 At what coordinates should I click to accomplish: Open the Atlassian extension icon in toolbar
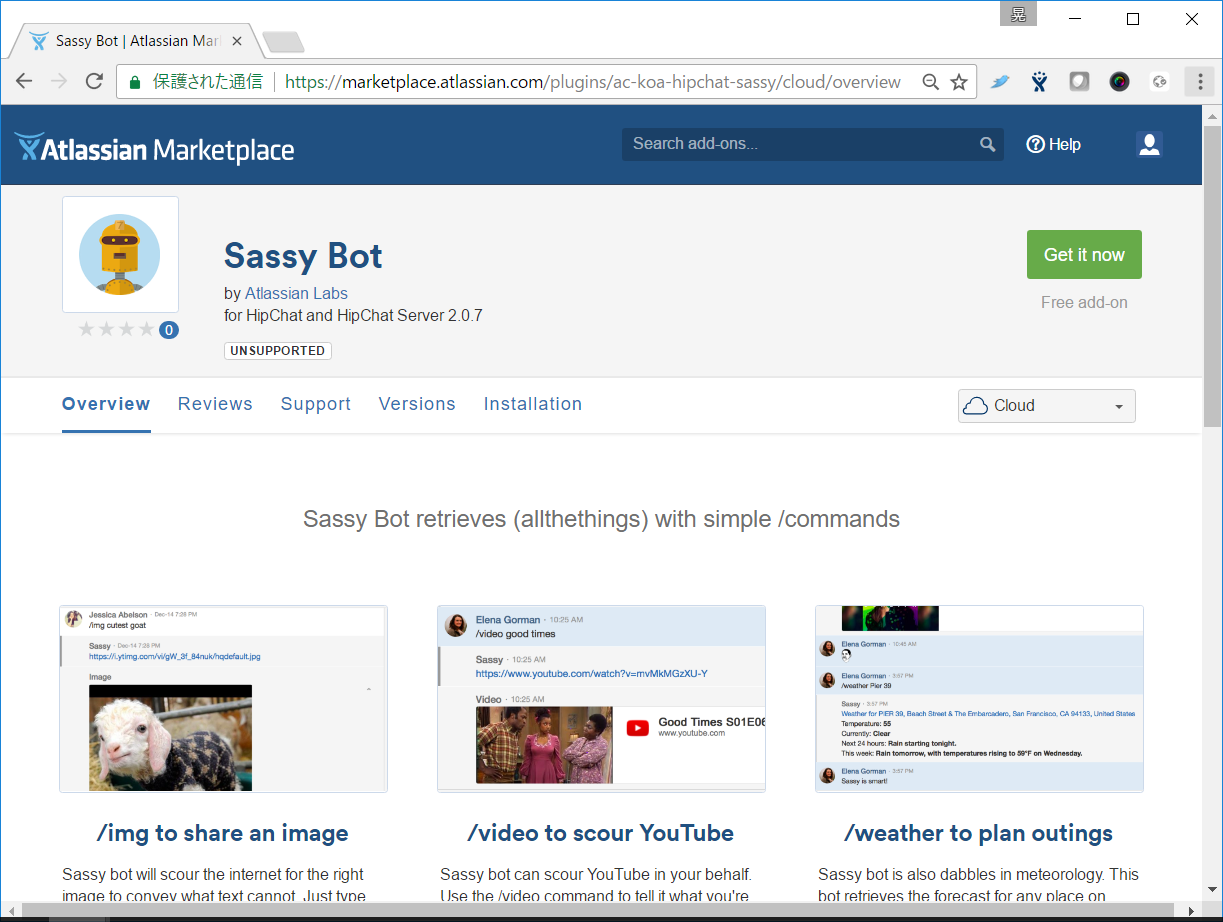pos(1040,82)
